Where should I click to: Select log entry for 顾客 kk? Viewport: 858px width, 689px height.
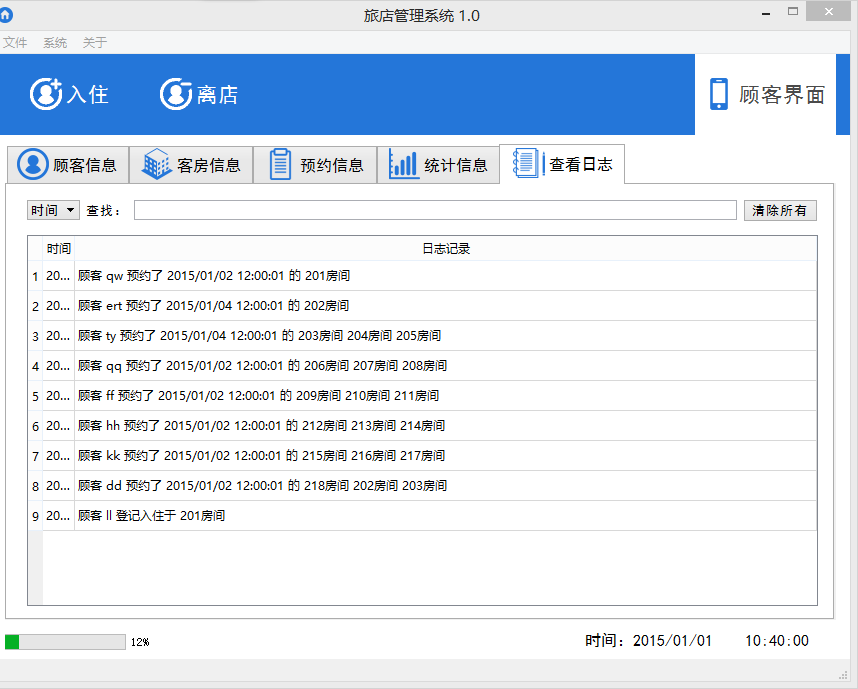coord(445,456)
